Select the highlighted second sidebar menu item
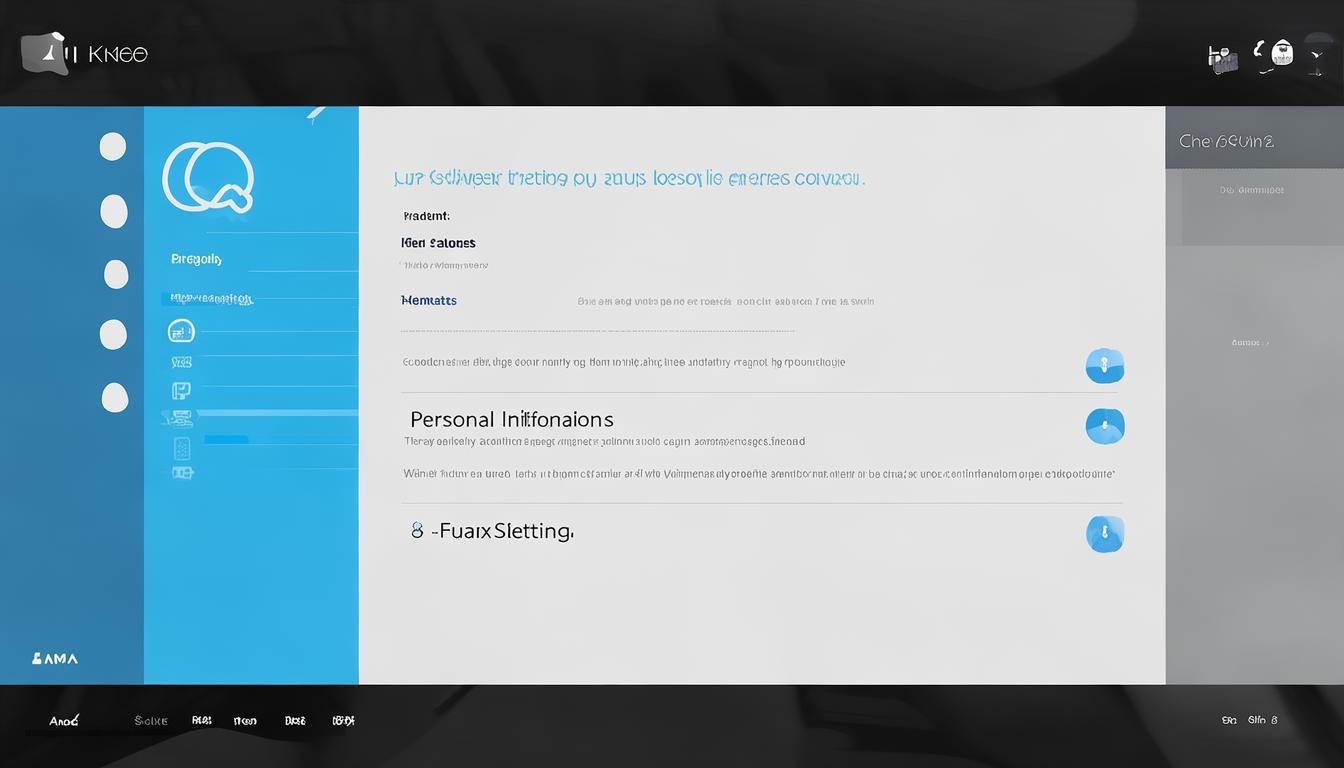 coord(210,298)
